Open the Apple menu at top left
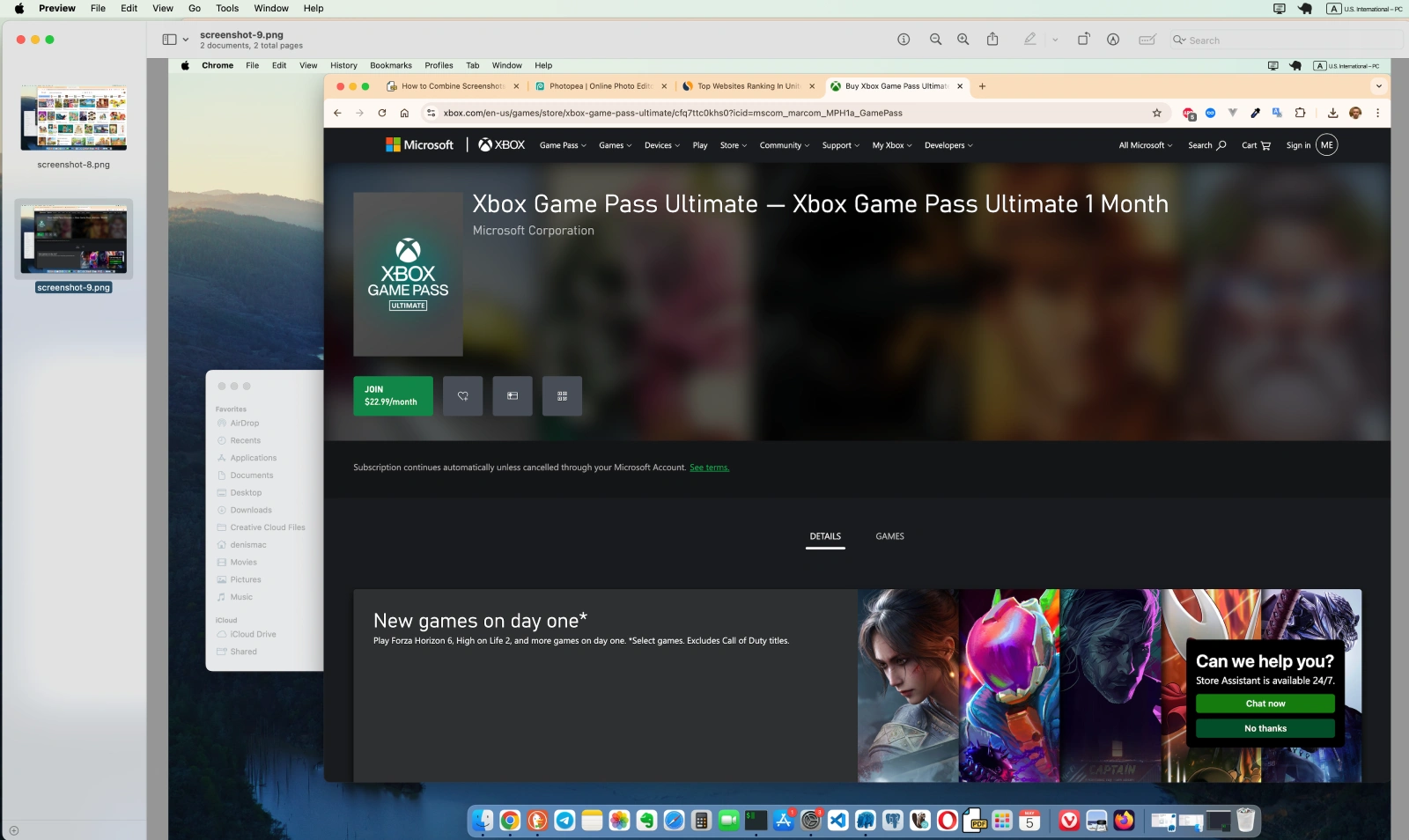This screenshot has width=1409, height=840. point(19,8)
